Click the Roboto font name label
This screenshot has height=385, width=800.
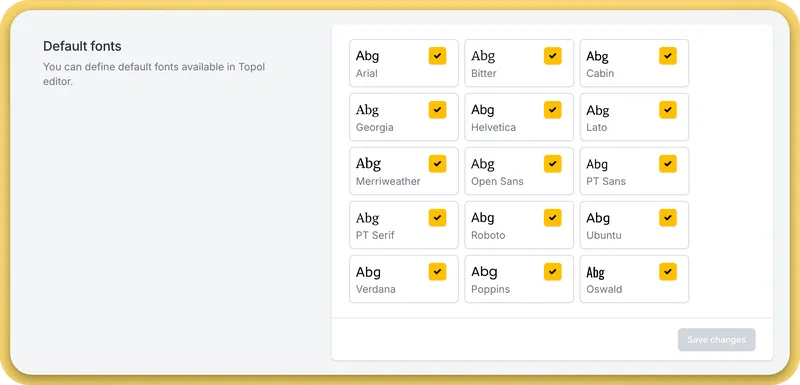488,236
